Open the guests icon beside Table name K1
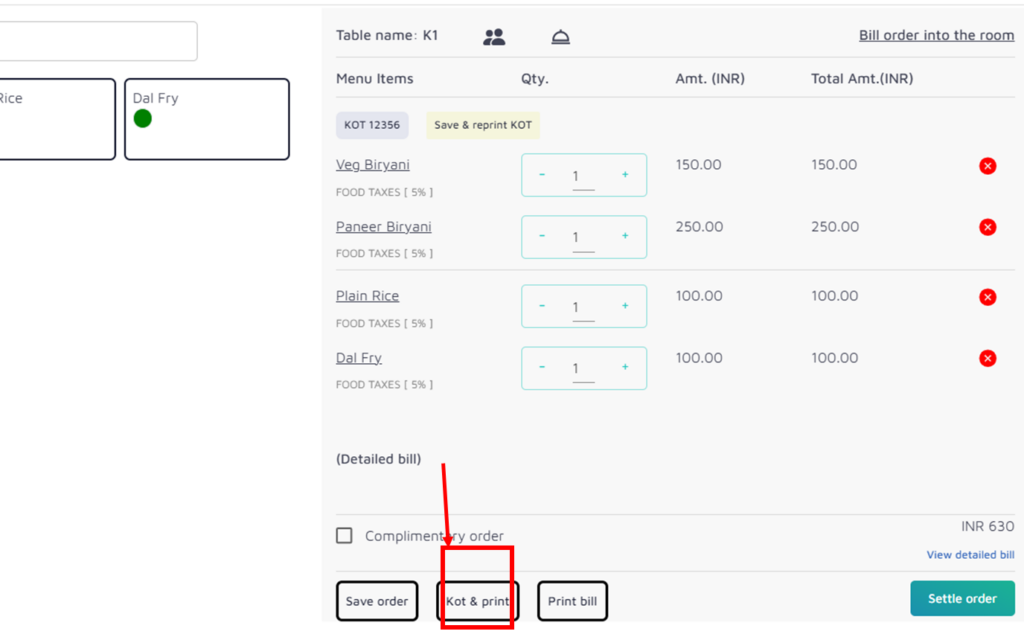 click(x=494, y=37)
